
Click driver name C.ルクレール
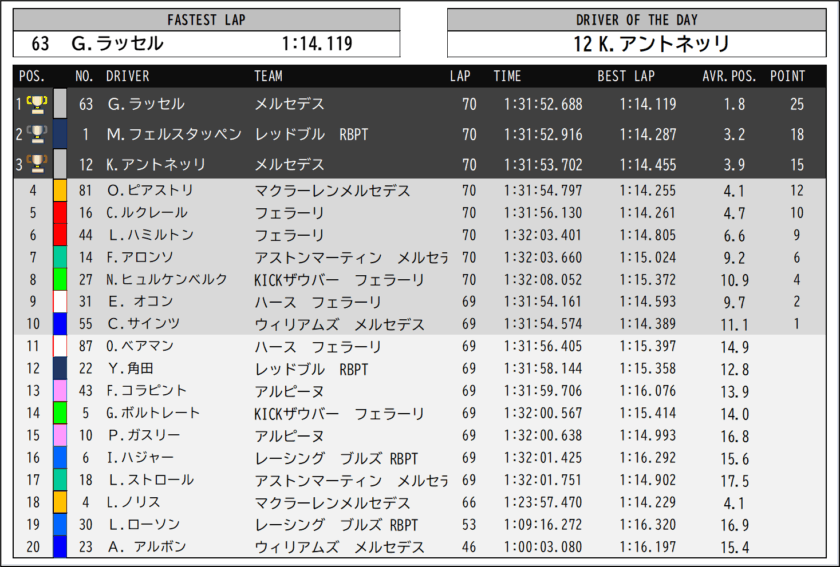pos(147,213)
